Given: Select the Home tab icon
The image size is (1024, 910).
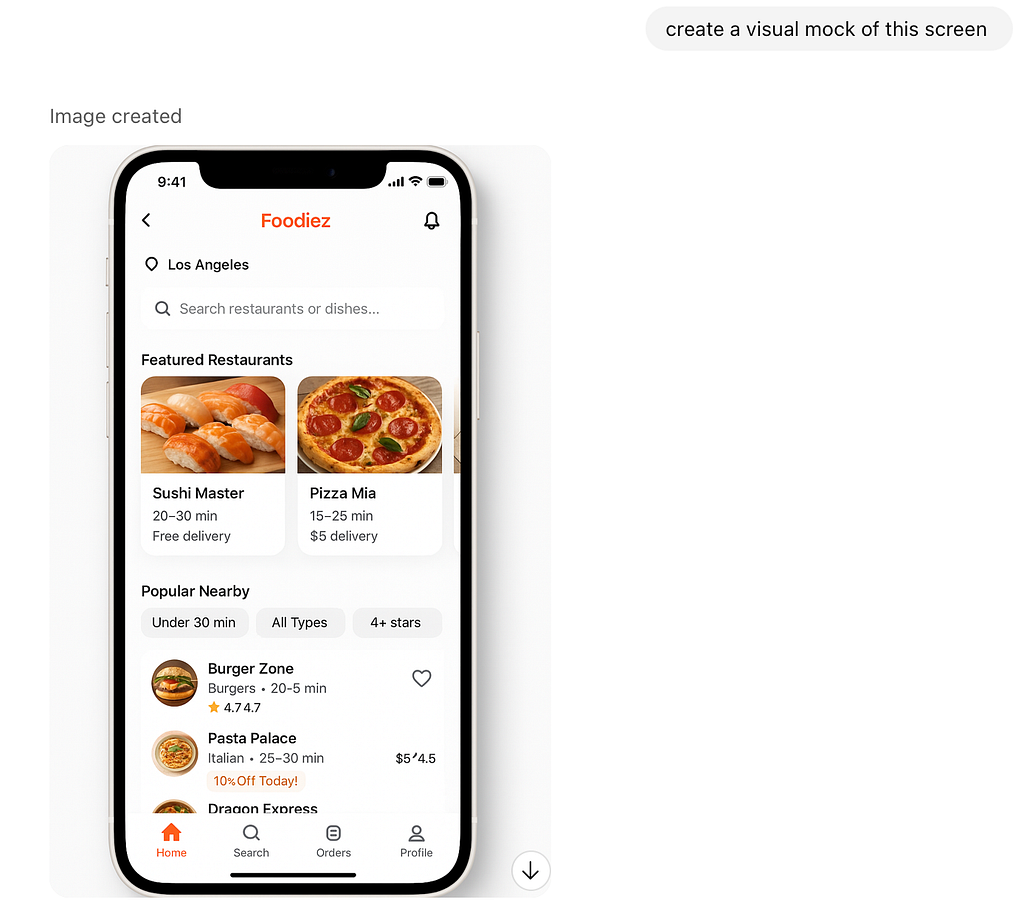Looking at the screenshot, I should click(x=171, y=832).
